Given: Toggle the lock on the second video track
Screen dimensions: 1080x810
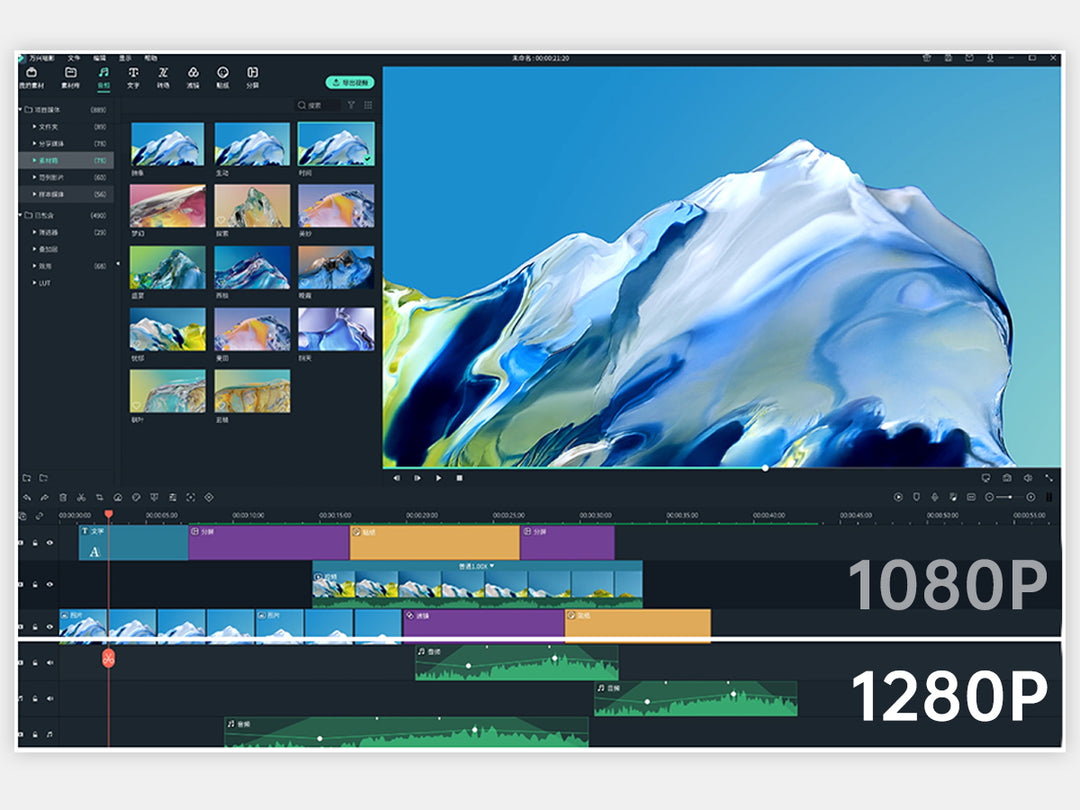Looking at the screenshot, I should [36, 584].
